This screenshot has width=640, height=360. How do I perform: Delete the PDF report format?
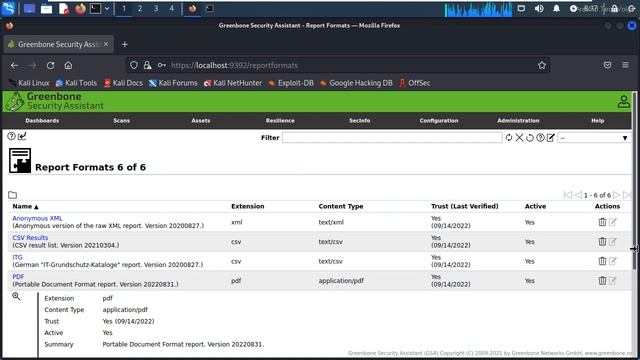(602, 280)
